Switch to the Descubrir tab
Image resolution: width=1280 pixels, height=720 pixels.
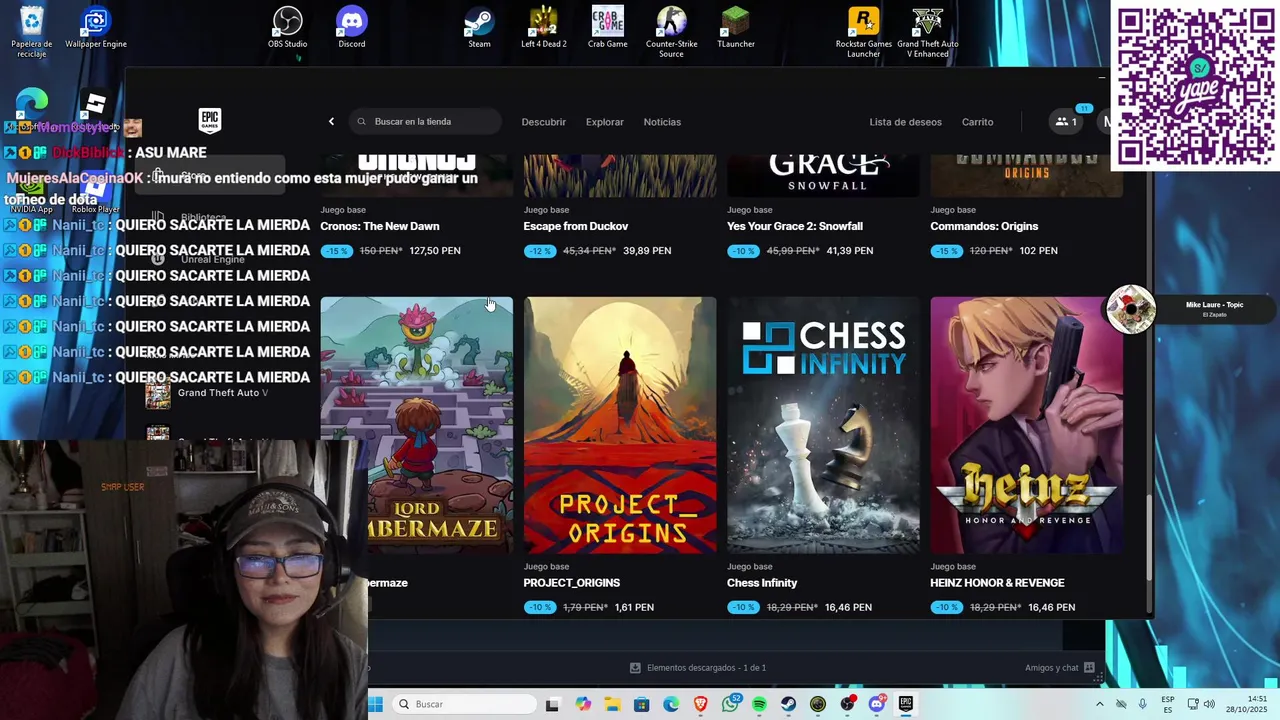pos(544,122)
